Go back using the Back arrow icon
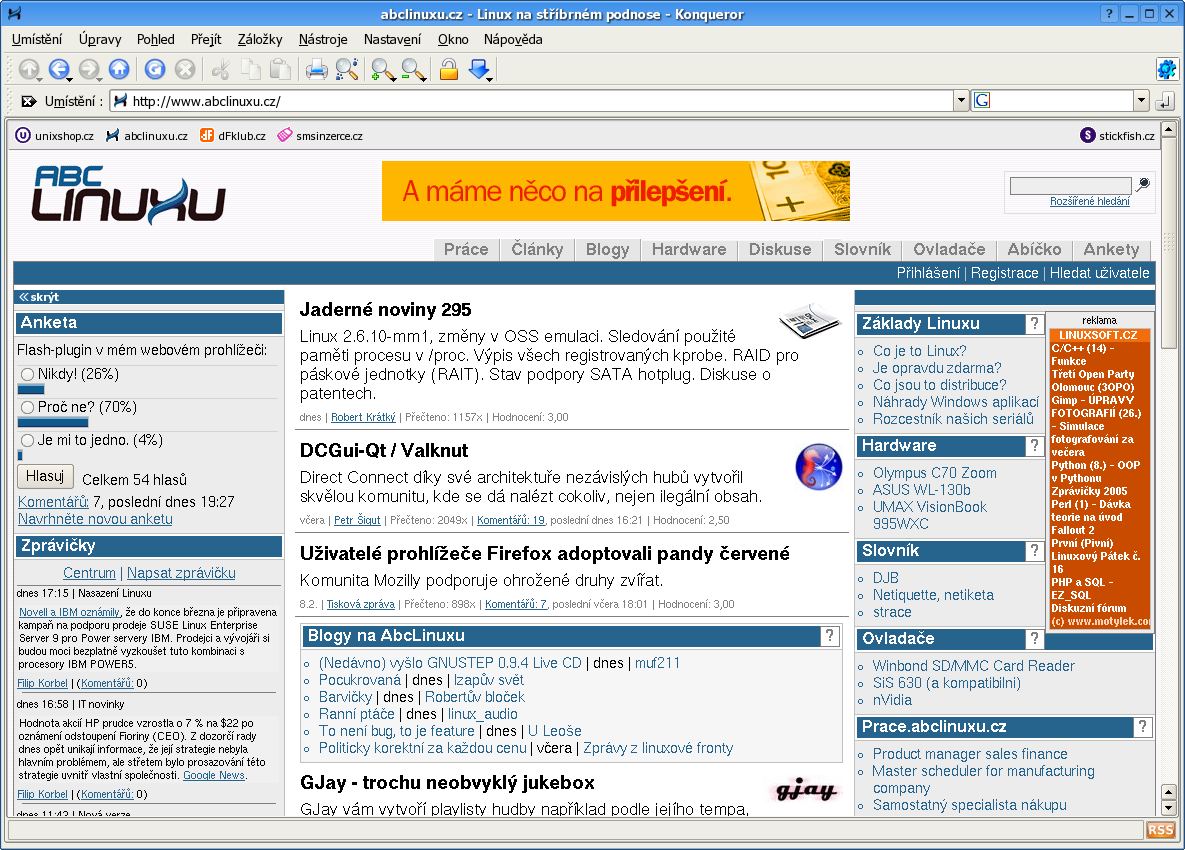 (x=59, y=70)
